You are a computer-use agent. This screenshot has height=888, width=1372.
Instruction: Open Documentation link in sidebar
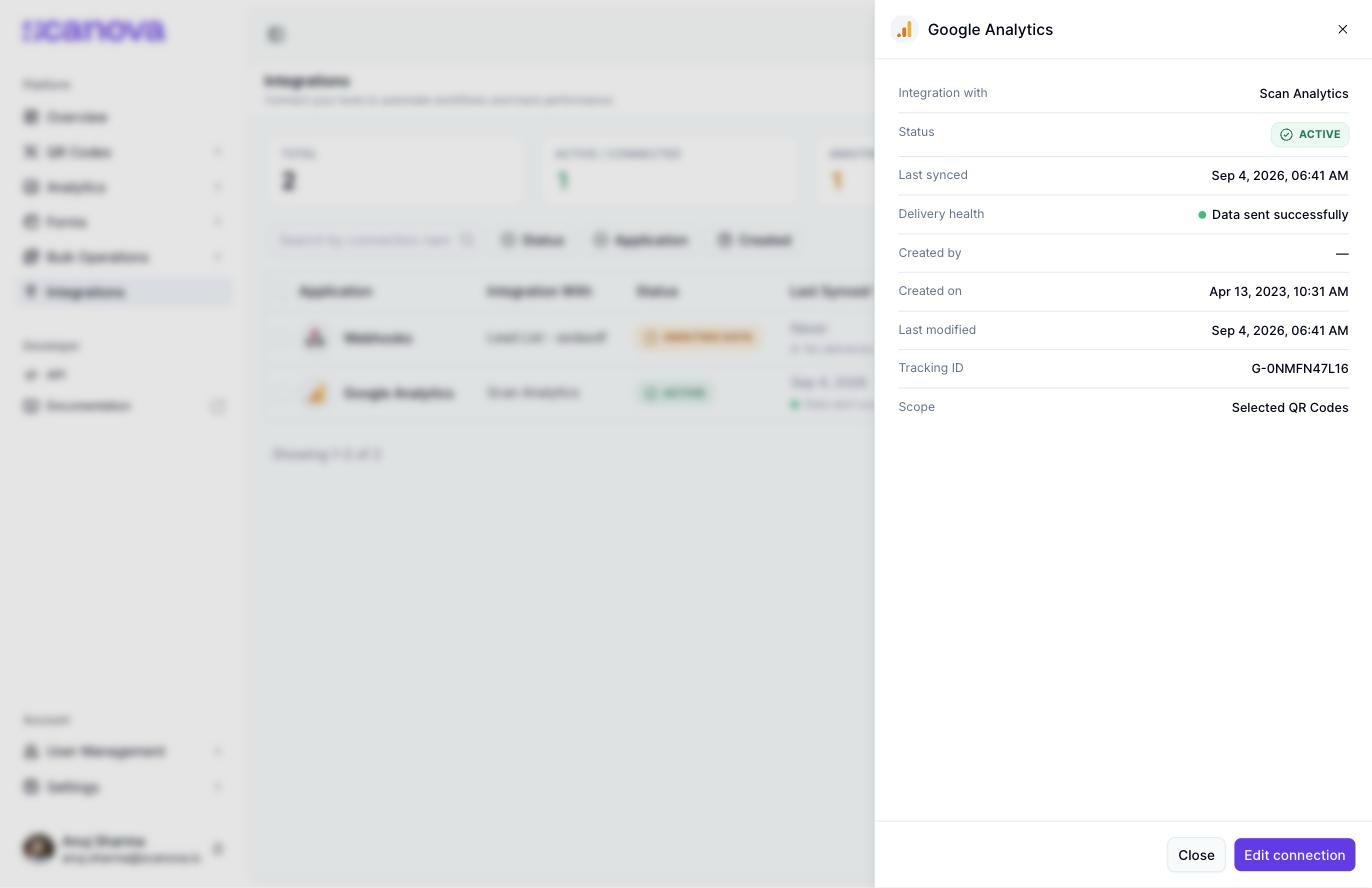coord(124,406)
